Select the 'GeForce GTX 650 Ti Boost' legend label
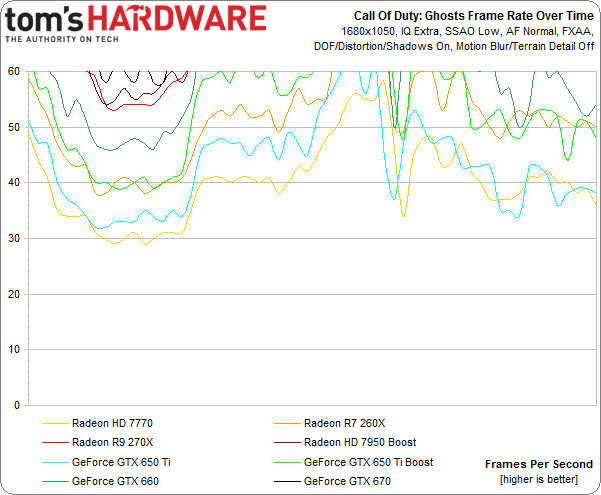601x495 pixels. pyautogui.click(x=368, y=462)
